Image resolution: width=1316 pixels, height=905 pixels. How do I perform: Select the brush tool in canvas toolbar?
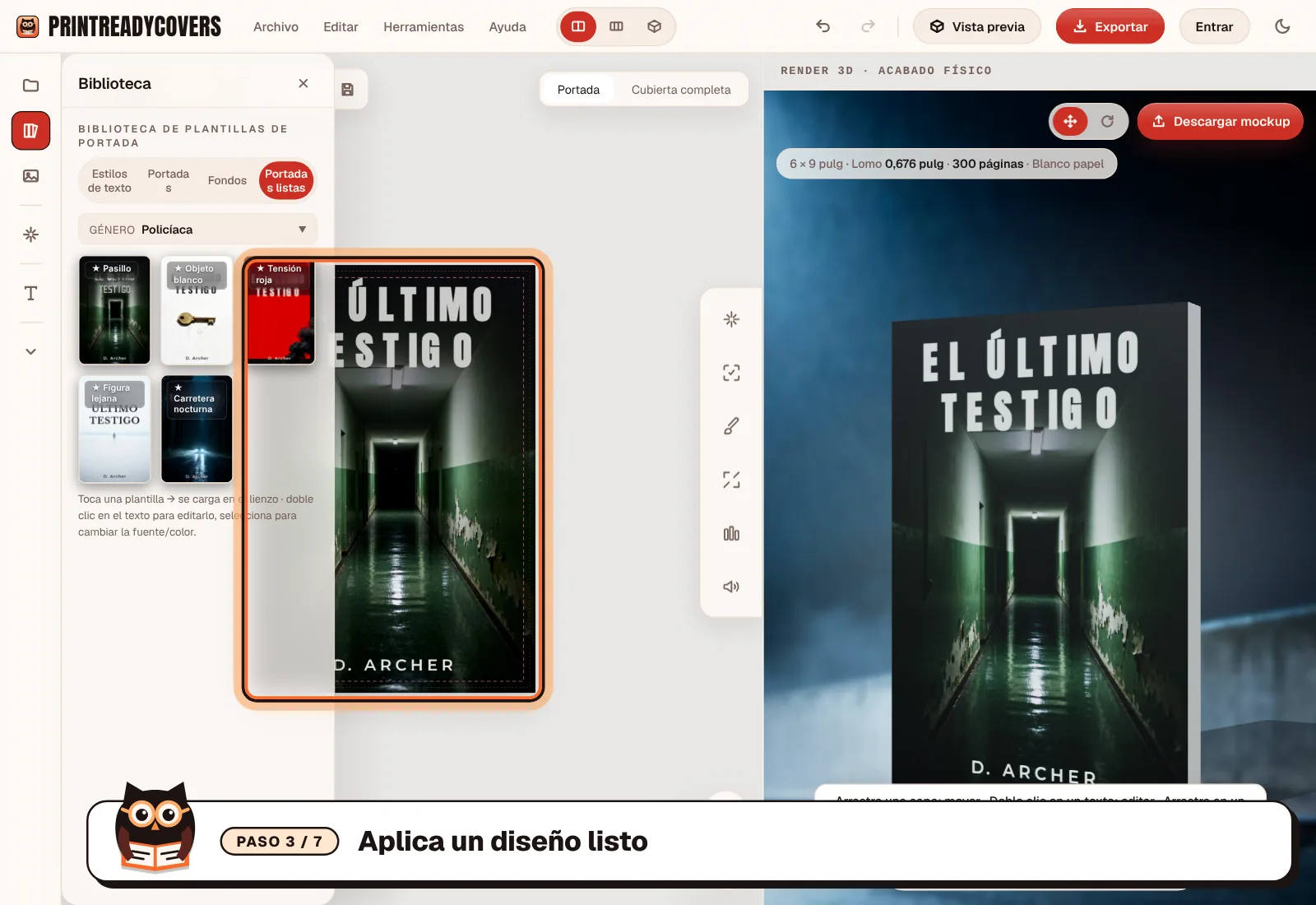point(731,426)
